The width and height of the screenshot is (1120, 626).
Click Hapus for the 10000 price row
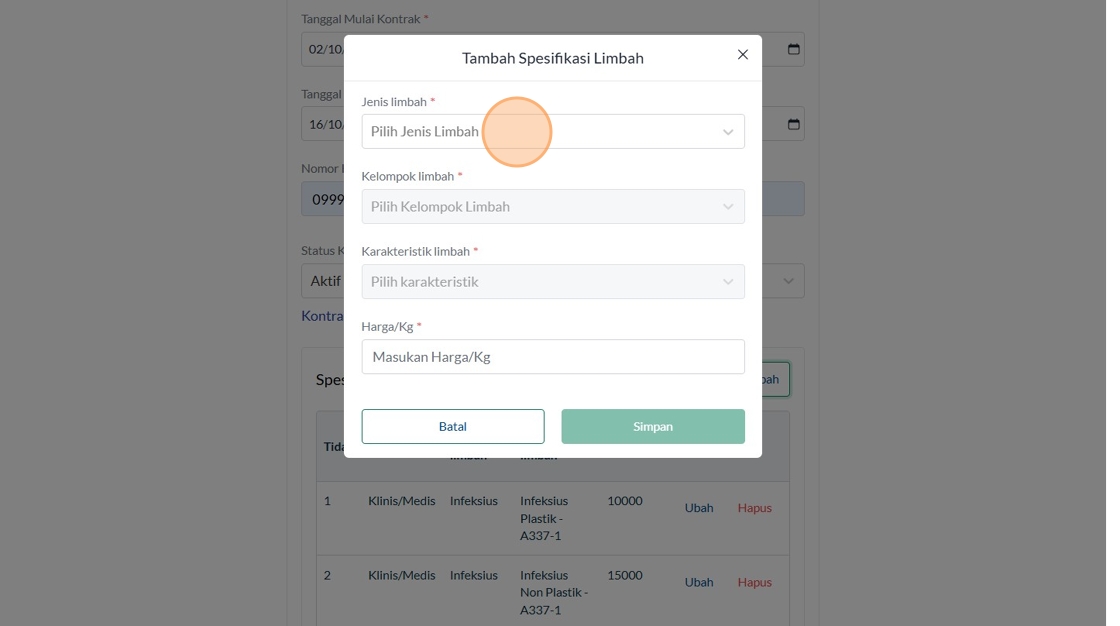[755, 508]
